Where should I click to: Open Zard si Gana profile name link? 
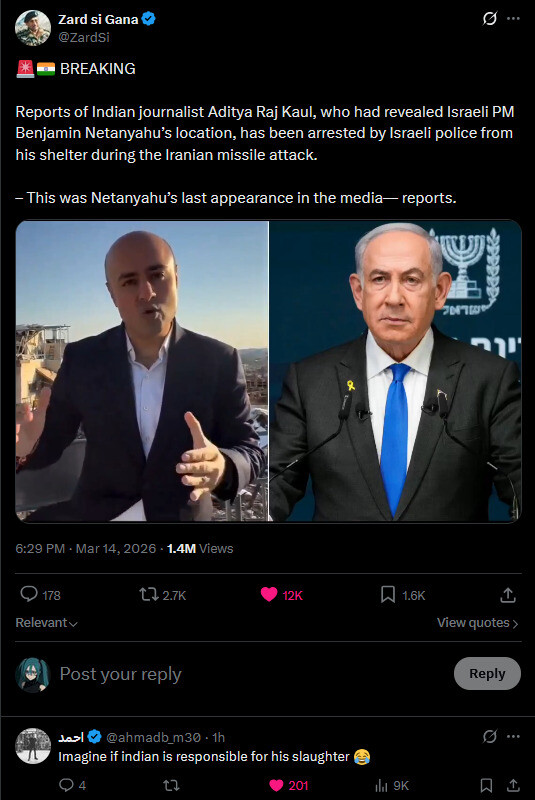coord(98,19)
